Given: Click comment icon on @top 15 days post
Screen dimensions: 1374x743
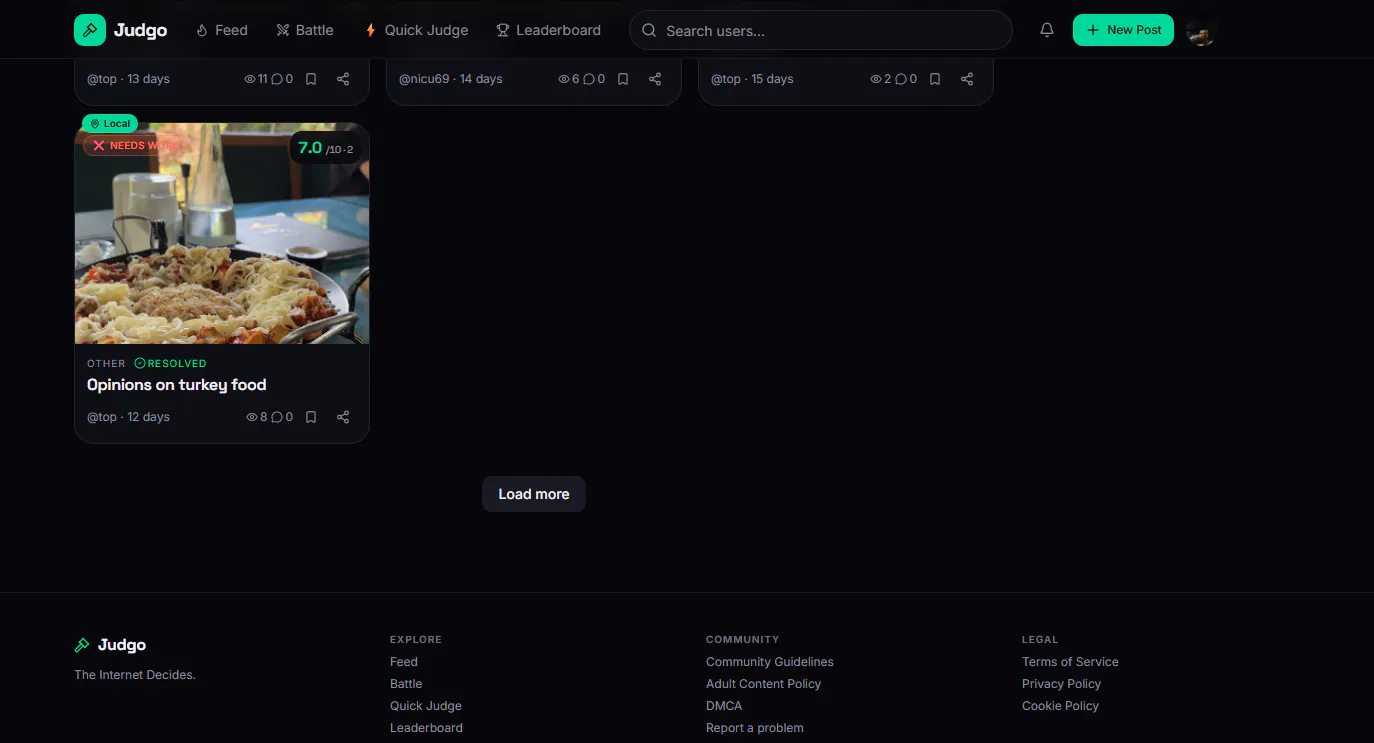Looking at the screenshot, I should click(x=901, y=79).
